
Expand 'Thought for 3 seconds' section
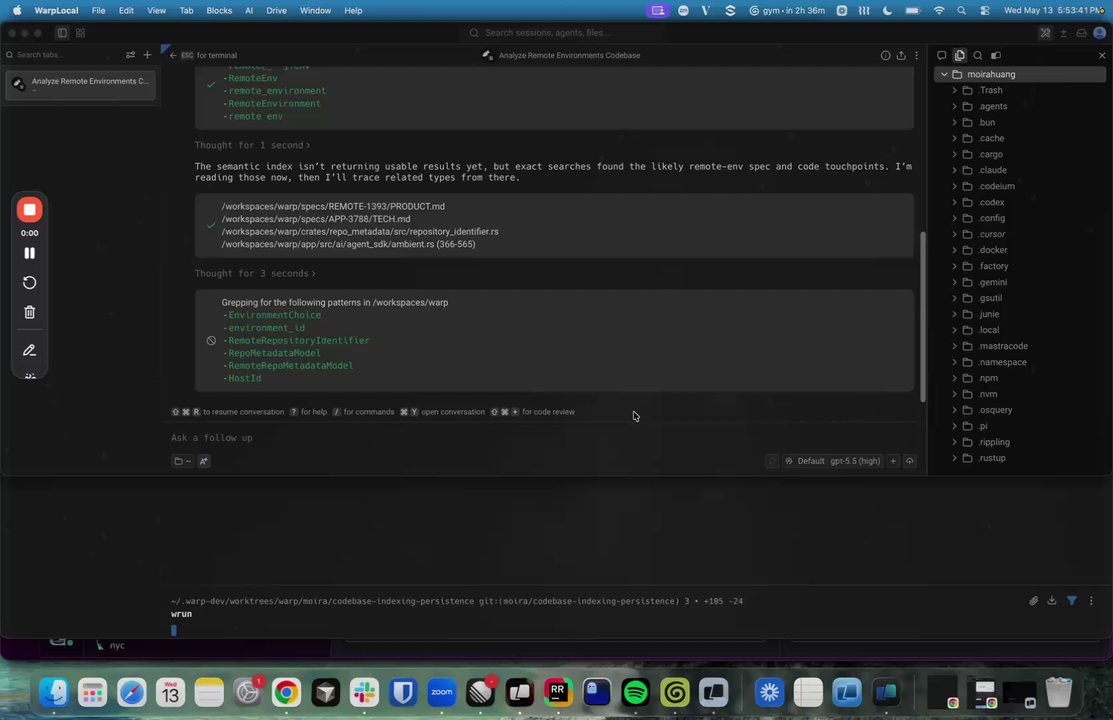point(255,273)
